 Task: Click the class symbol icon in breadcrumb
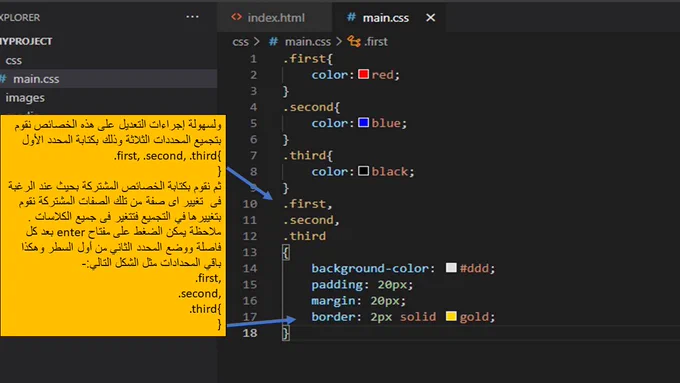[x=354, y=42]
